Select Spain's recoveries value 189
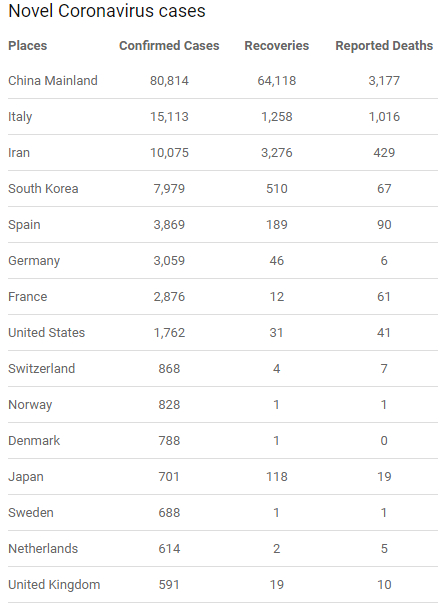Image resolution: width=445 pixels, height=608 pixels. tap(277, 225)
